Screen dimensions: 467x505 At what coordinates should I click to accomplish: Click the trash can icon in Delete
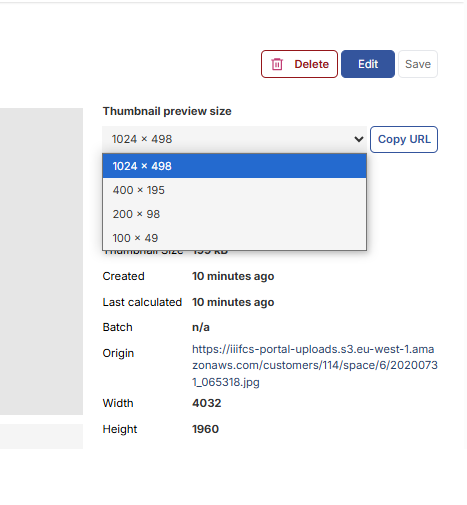point(277,64)
